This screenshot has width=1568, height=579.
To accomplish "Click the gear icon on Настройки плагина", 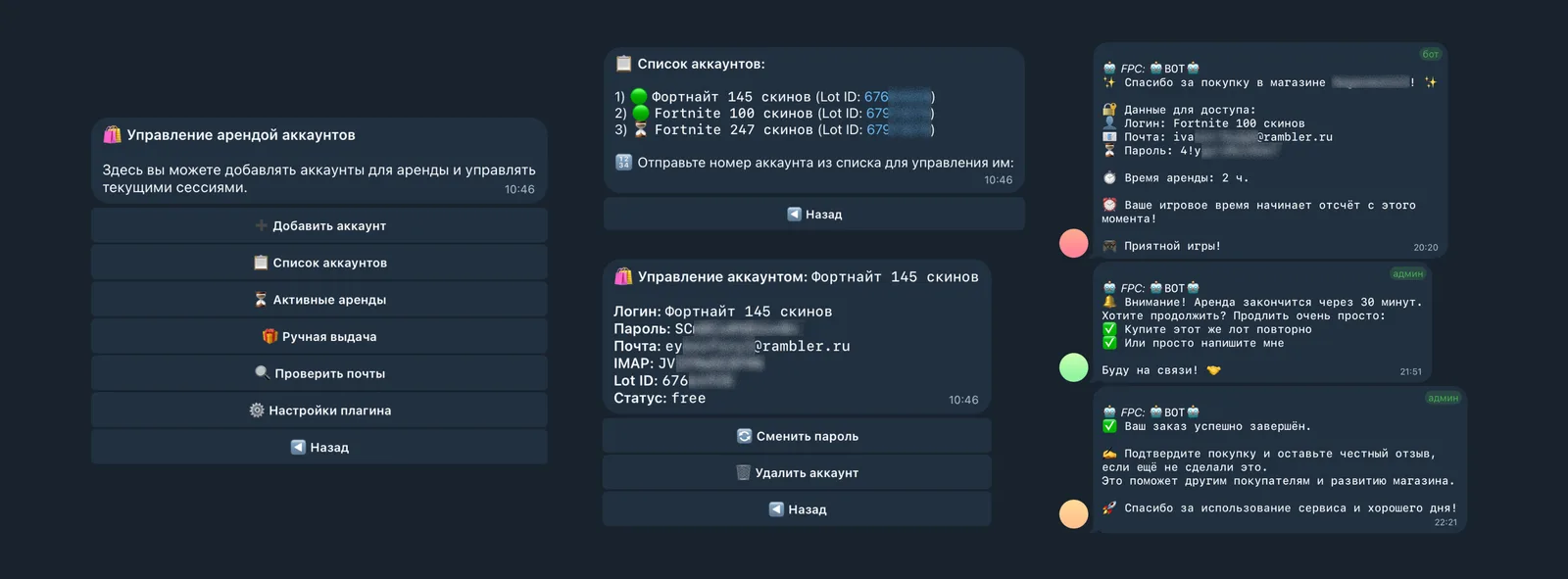I will [257, 410].
